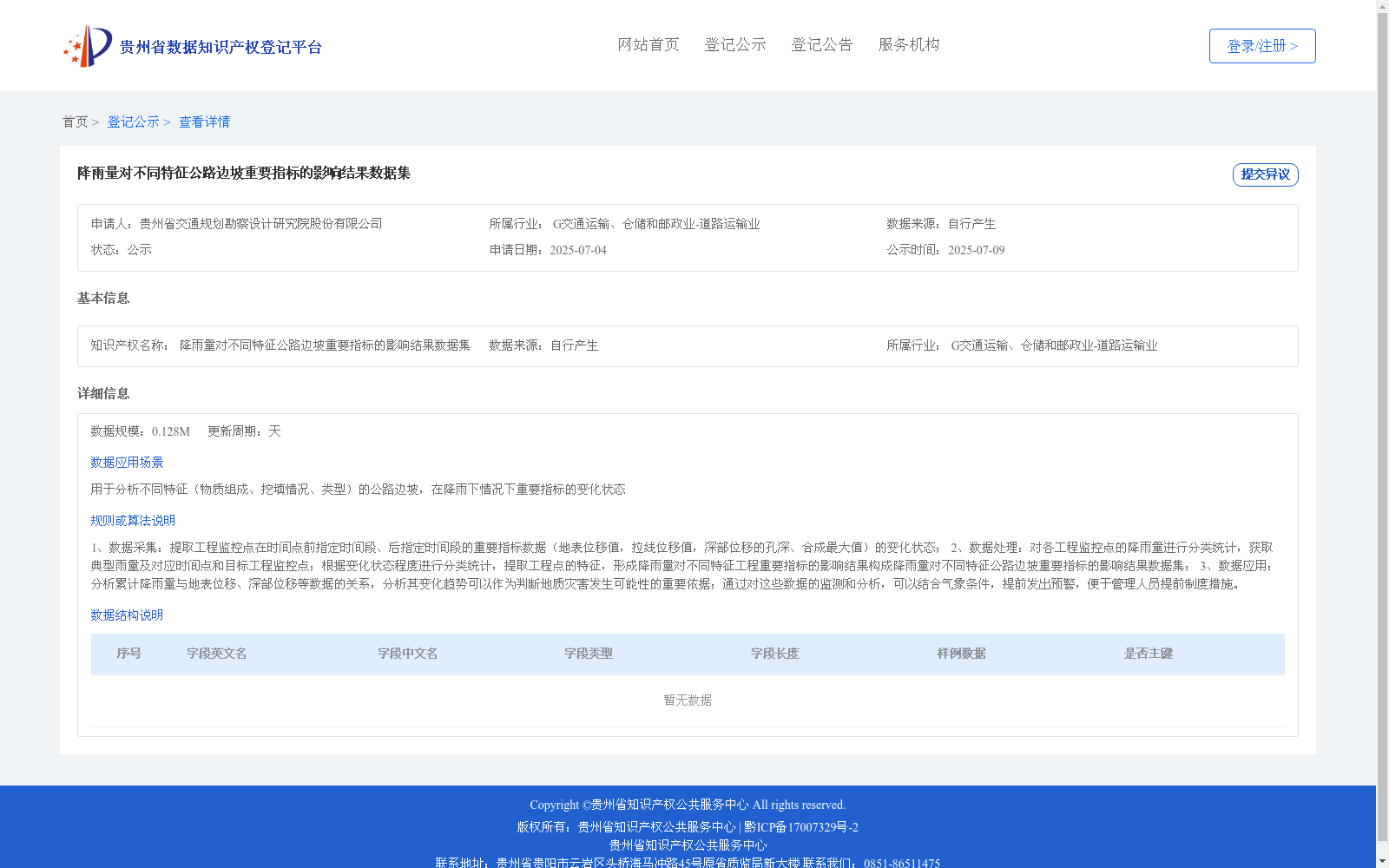Click industry value in the top info box
This screenshot has width=1389, height=868.
(x=656, y=224)
